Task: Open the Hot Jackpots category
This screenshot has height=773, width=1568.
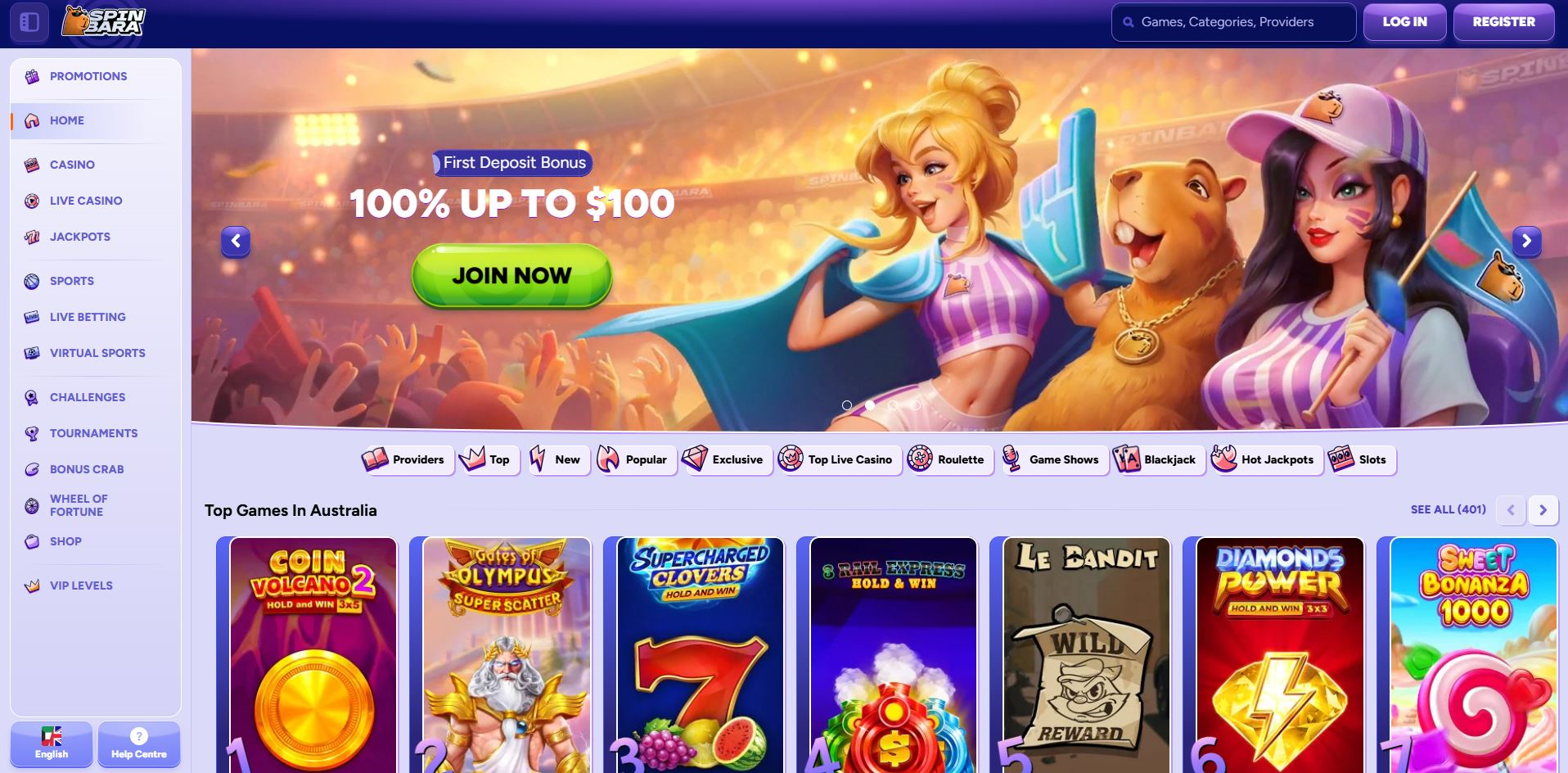Action: (x=1267, y=459)
